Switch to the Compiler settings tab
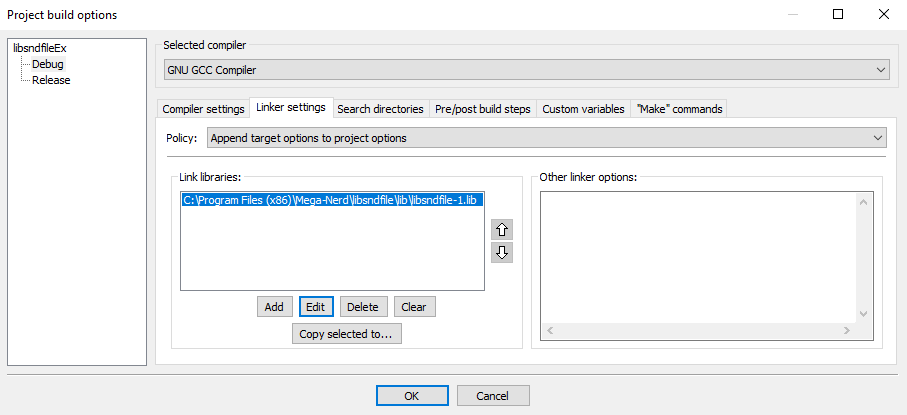The image size is (907, 415). [203, 109]
